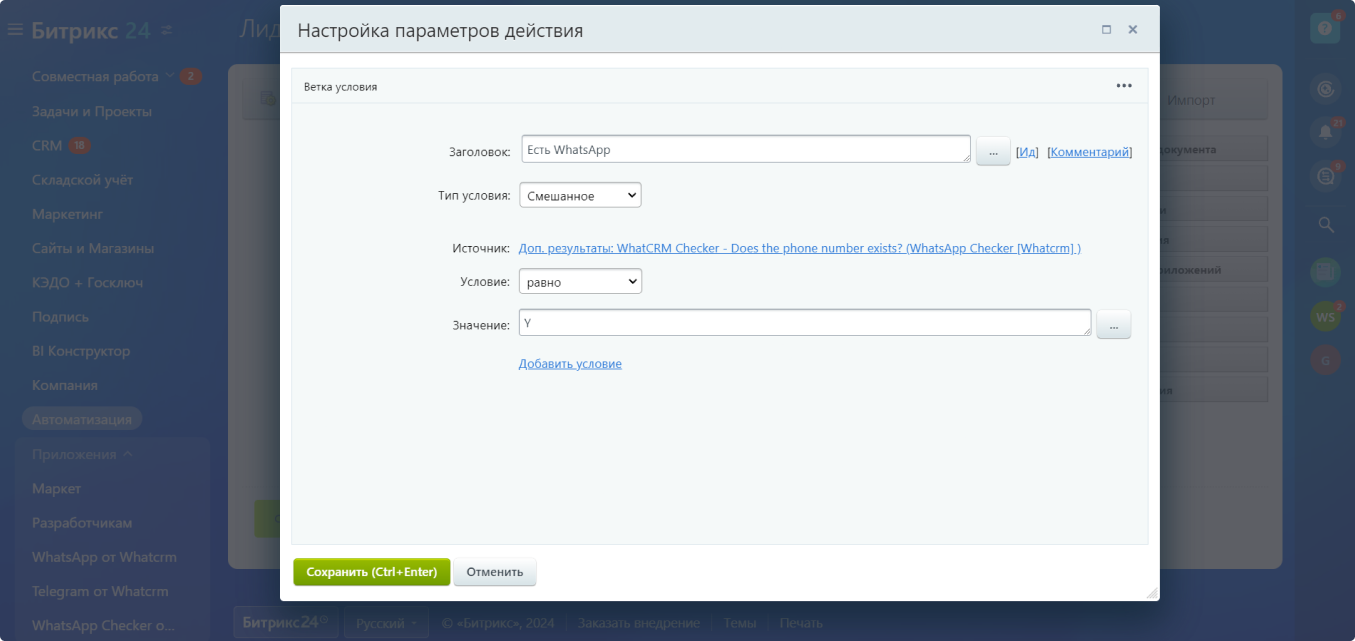This screenshot has height=641, width=1355.
Task: Open the chat messages icon in right panel
Action: 1325,177
